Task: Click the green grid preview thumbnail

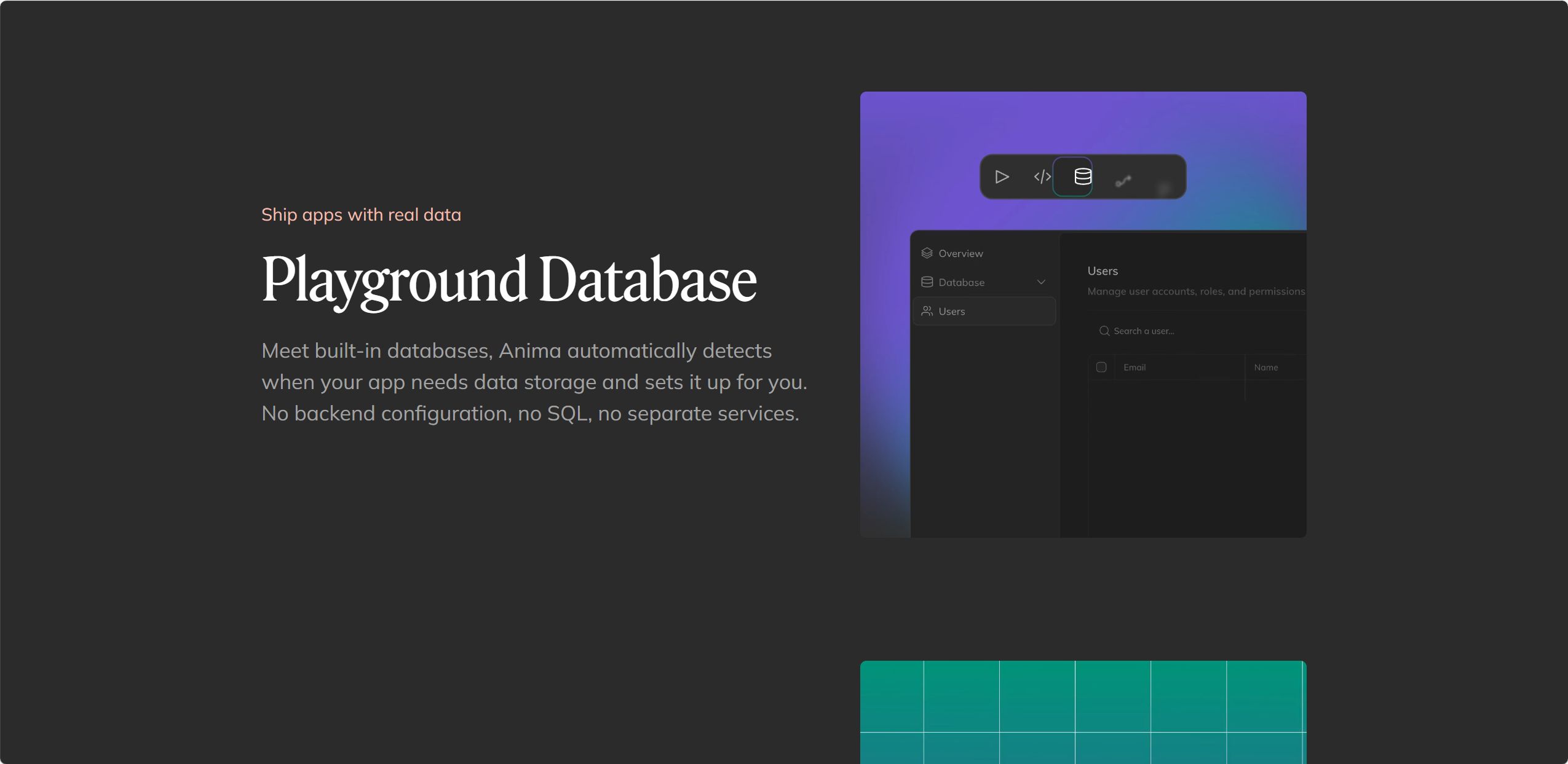Action: 1083,712
